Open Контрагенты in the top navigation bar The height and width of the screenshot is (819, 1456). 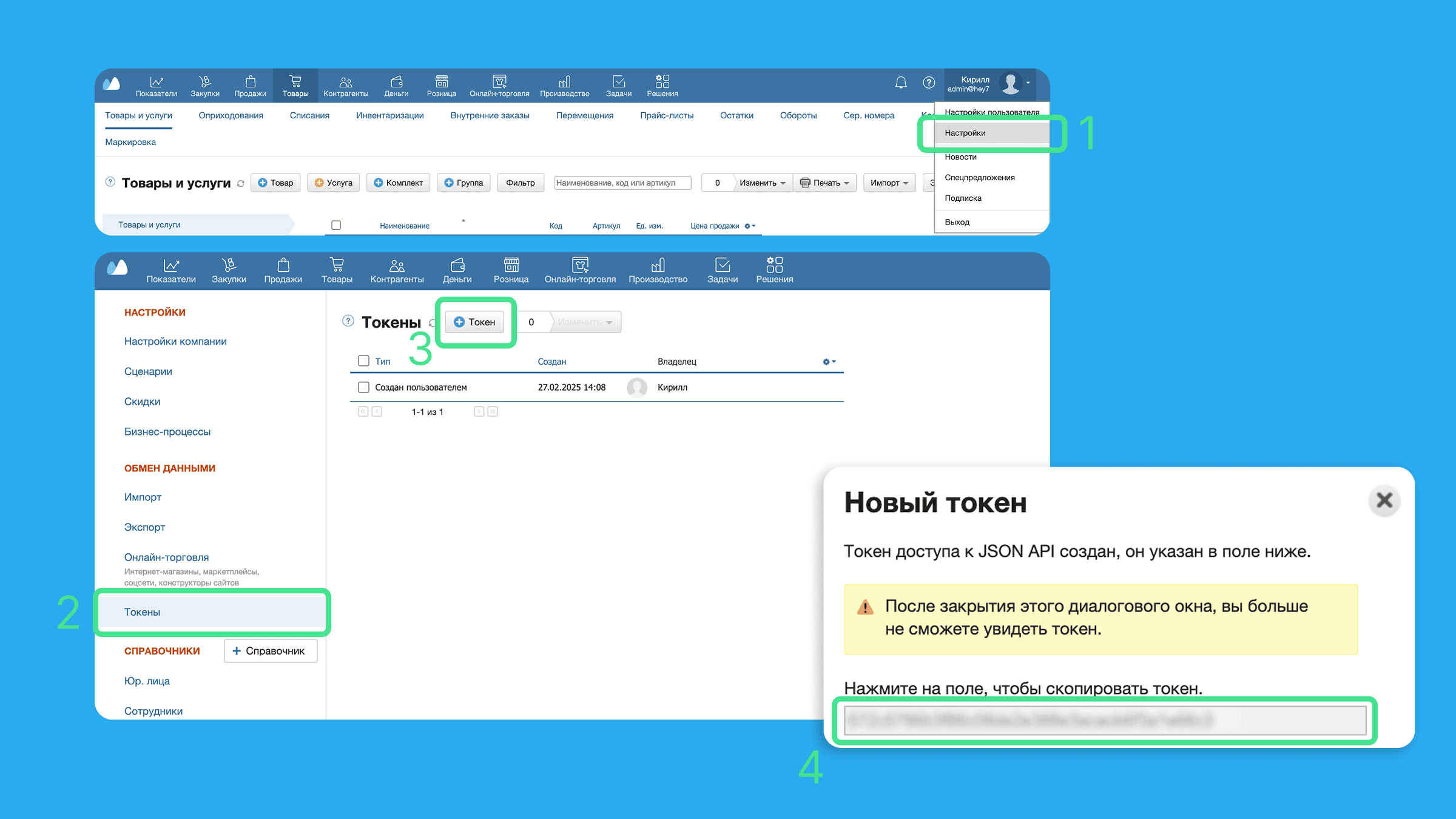tap(346, 86)
